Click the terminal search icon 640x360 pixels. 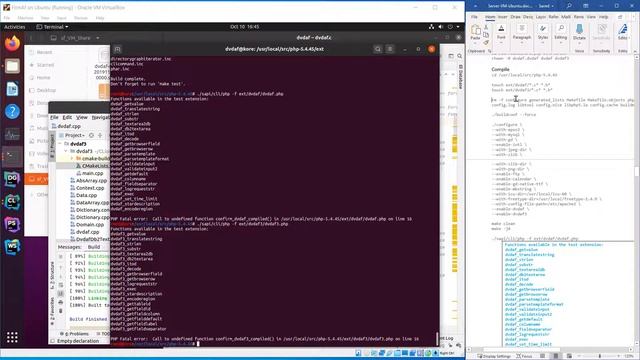coord(378,49)
